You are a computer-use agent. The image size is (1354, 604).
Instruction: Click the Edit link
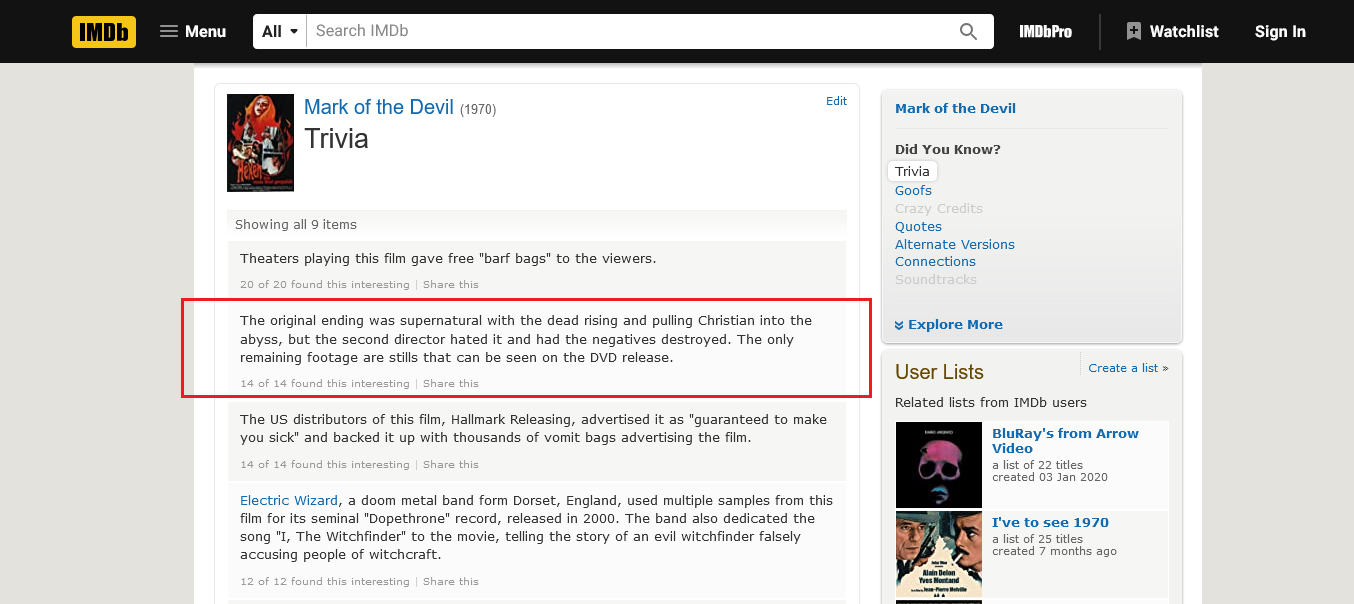pyautogui.click(x=836, y=101)
